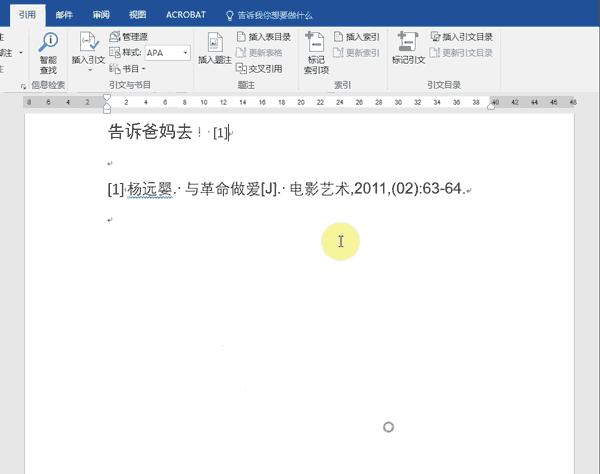
Task: Click 更新表格 update table
Action: pos(259,52)
